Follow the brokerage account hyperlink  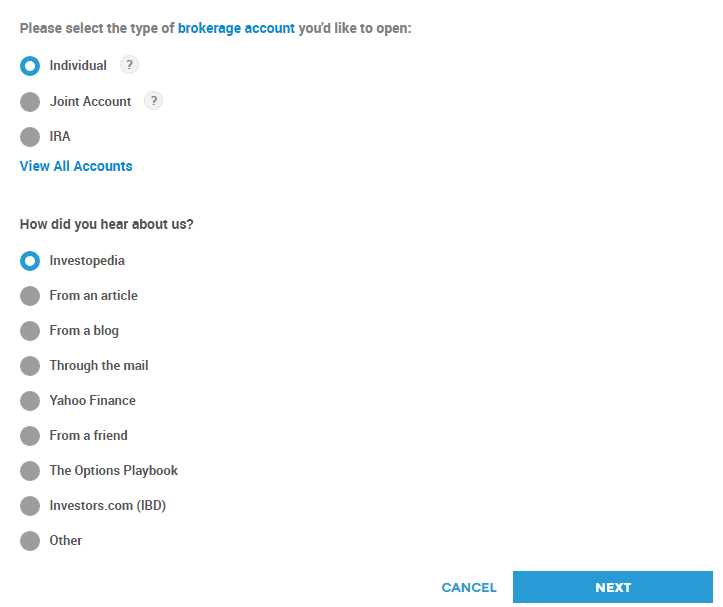point(236,28)
